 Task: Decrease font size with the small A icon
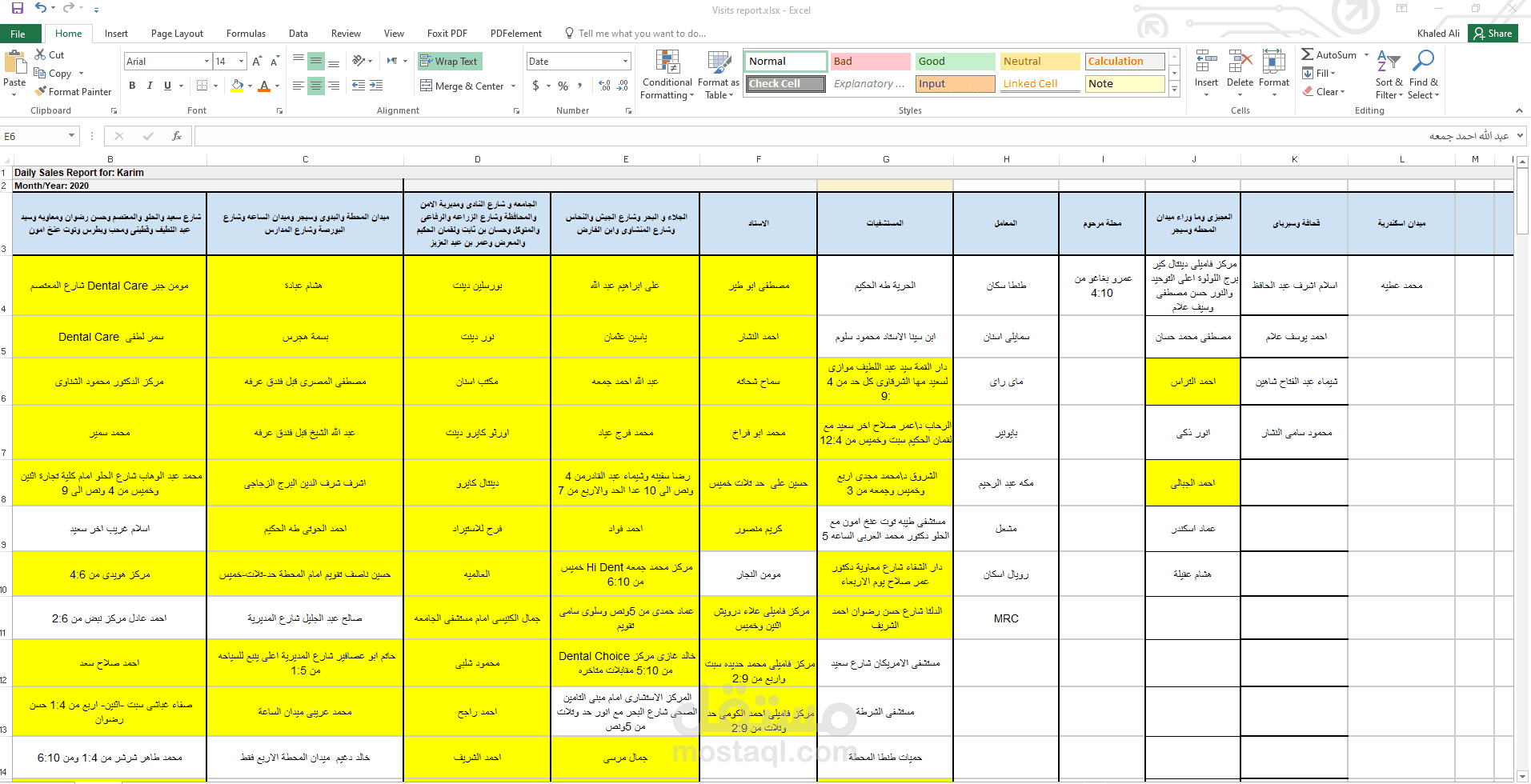pos(275,61)
